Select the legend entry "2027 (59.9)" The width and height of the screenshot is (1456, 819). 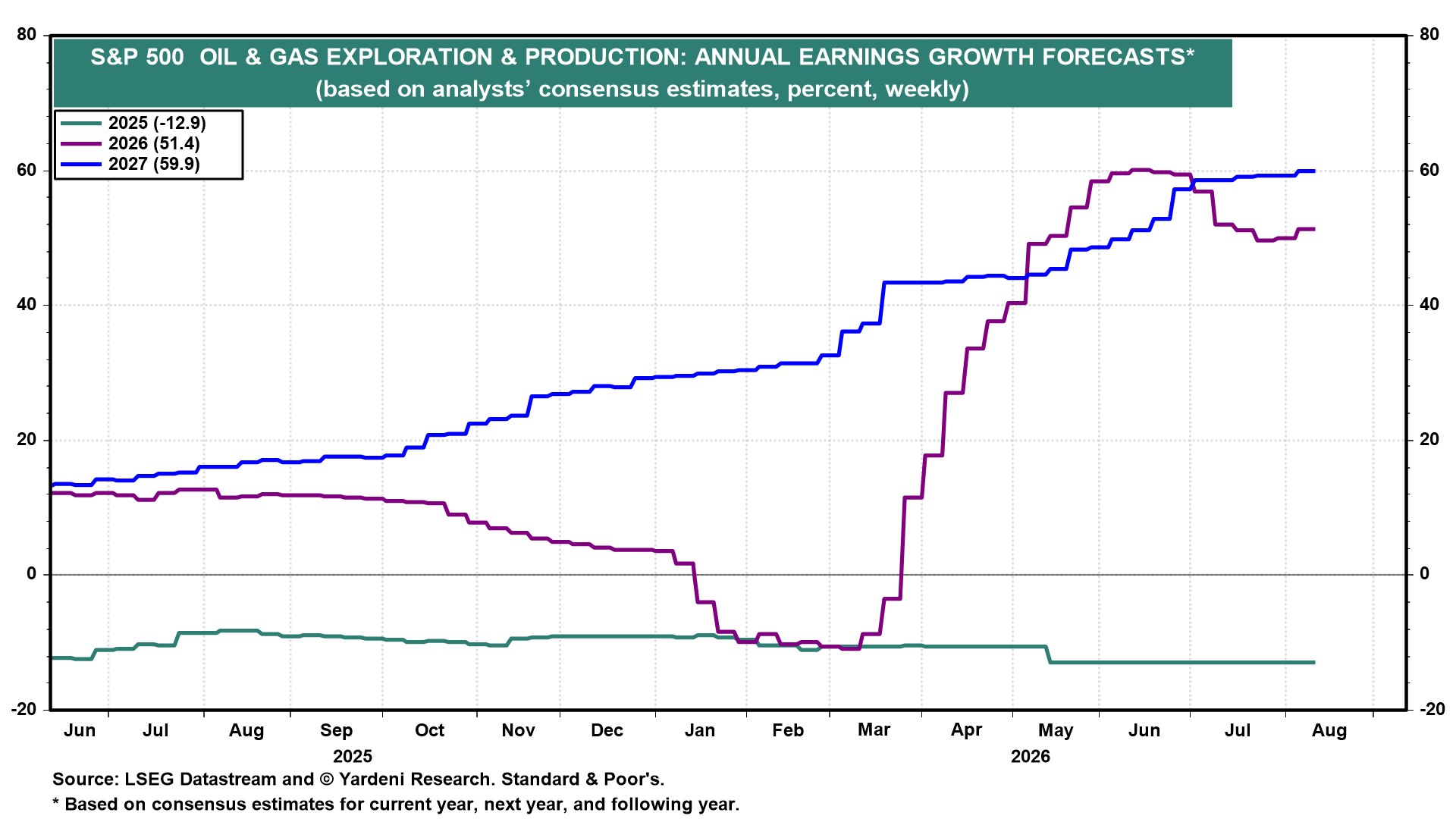[154, 164]
